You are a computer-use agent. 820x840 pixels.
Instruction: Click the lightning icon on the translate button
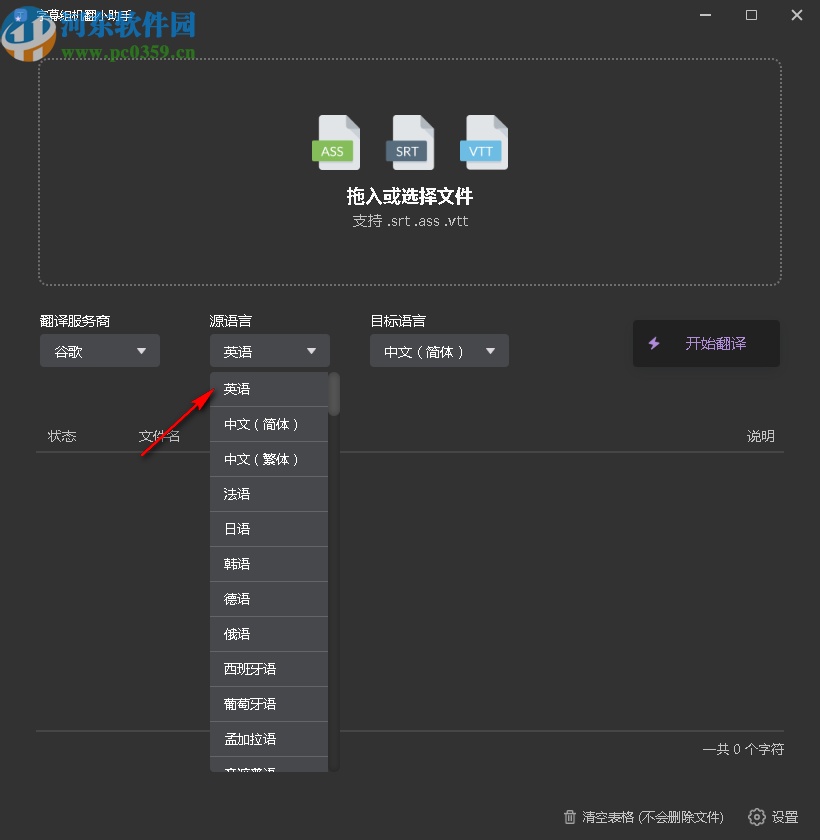[x=654, y=344]
